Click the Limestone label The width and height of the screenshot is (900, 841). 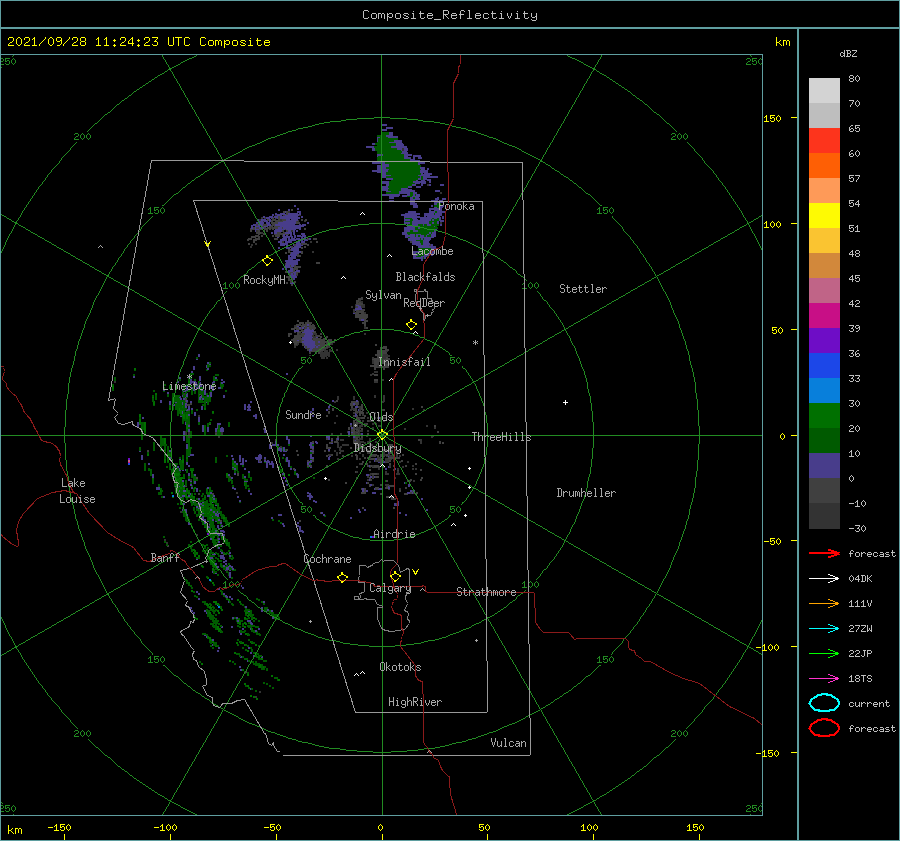coord(189,386)
